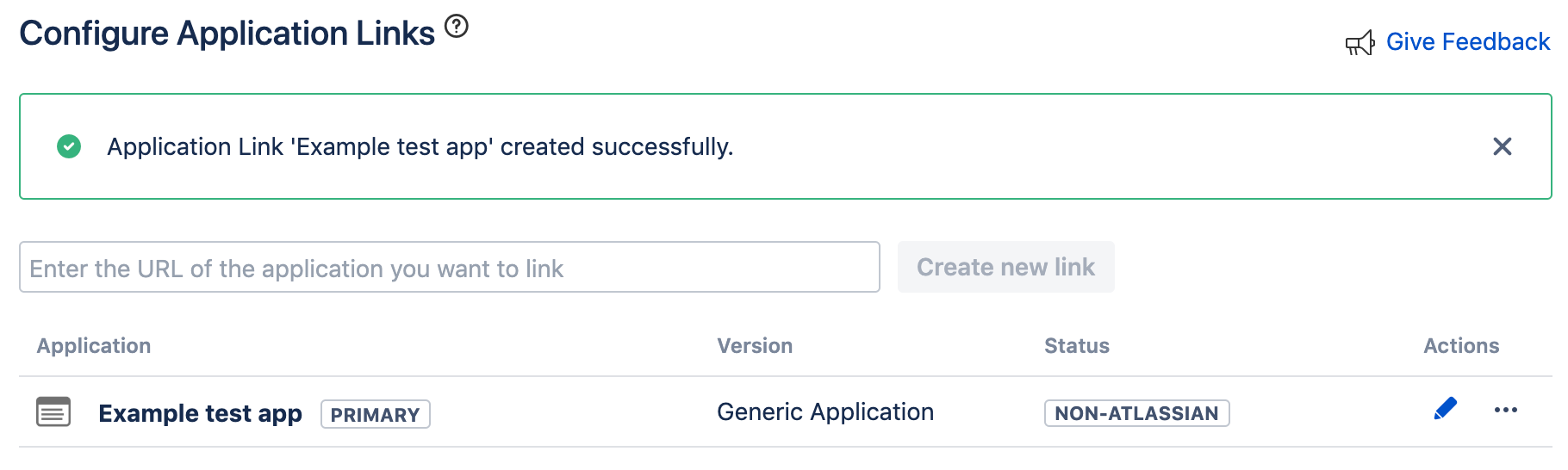Click the Application column header
This screenshot has height=470, width=1568.
click(x=94, y=345)
